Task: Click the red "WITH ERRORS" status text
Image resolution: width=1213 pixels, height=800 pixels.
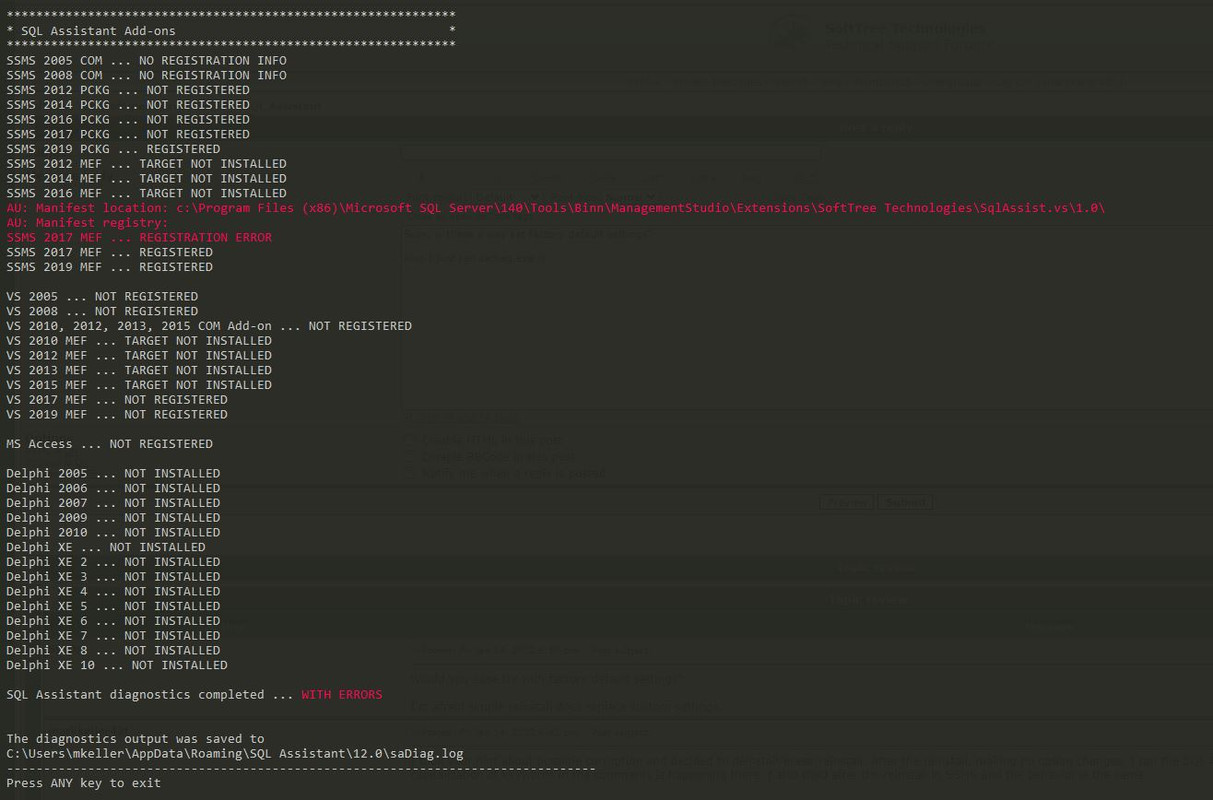Action: (x=342, y=695)
